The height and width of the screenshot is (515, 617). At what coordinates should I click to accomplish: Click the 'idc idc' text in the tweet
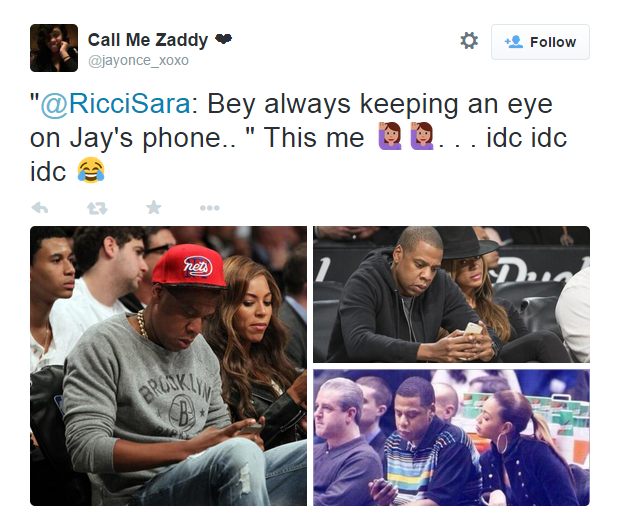tap(526, 138)
